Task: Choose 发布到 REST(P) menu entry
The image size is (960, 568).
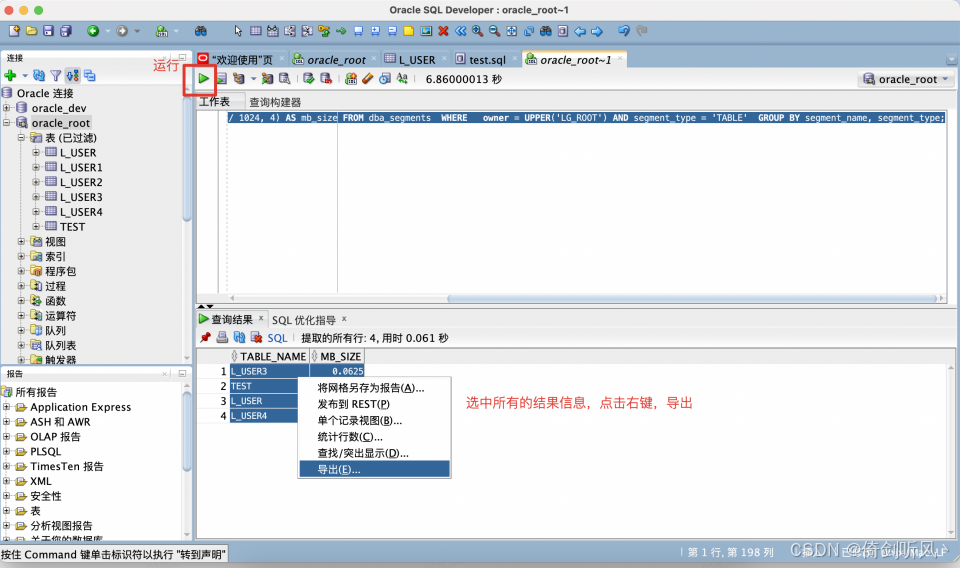Action: [x=374, y=404]
